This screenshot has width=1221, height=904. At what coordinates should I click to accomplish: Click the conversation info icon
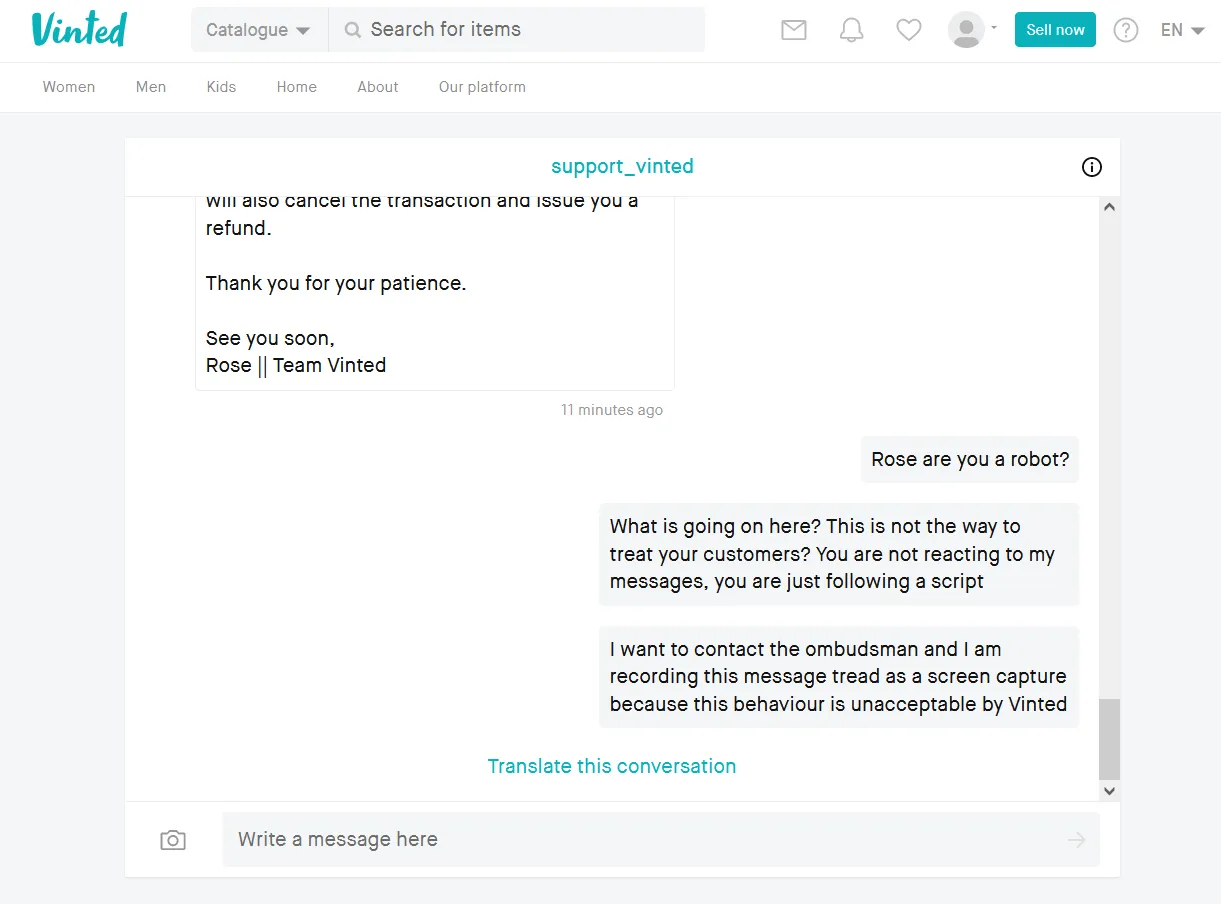point(1092,167)
